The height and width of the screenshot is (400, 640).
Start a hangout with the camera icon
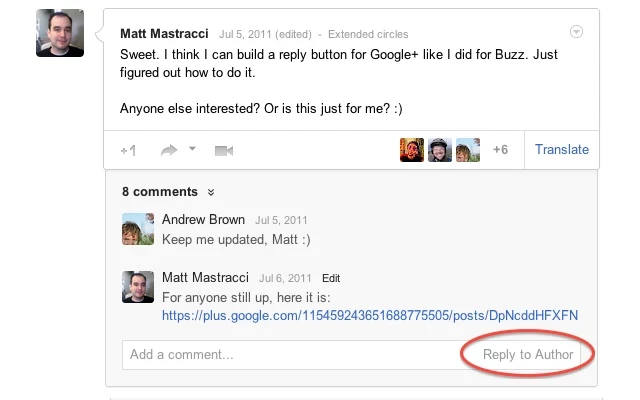pos(224,151)
